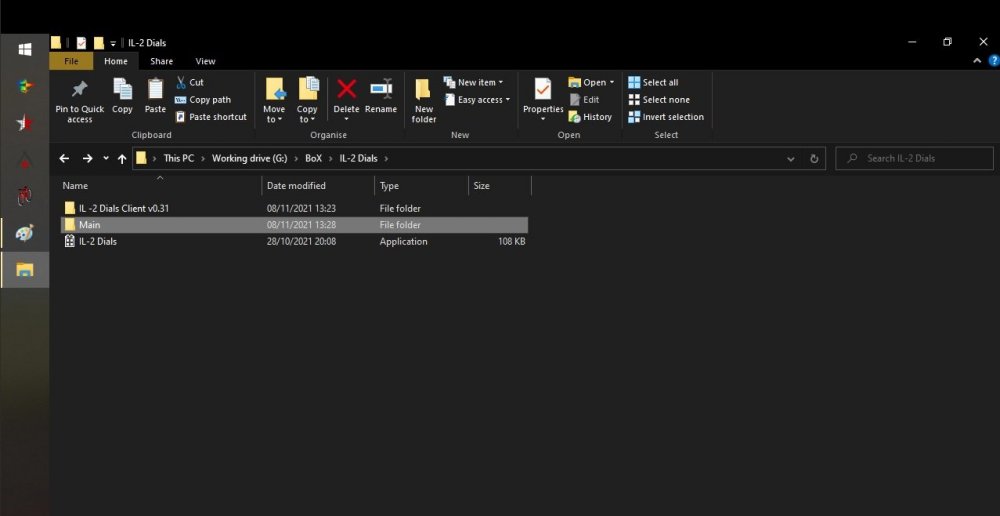Show file History
This screenshot has width=1000, height=516.
coord(590,117)
